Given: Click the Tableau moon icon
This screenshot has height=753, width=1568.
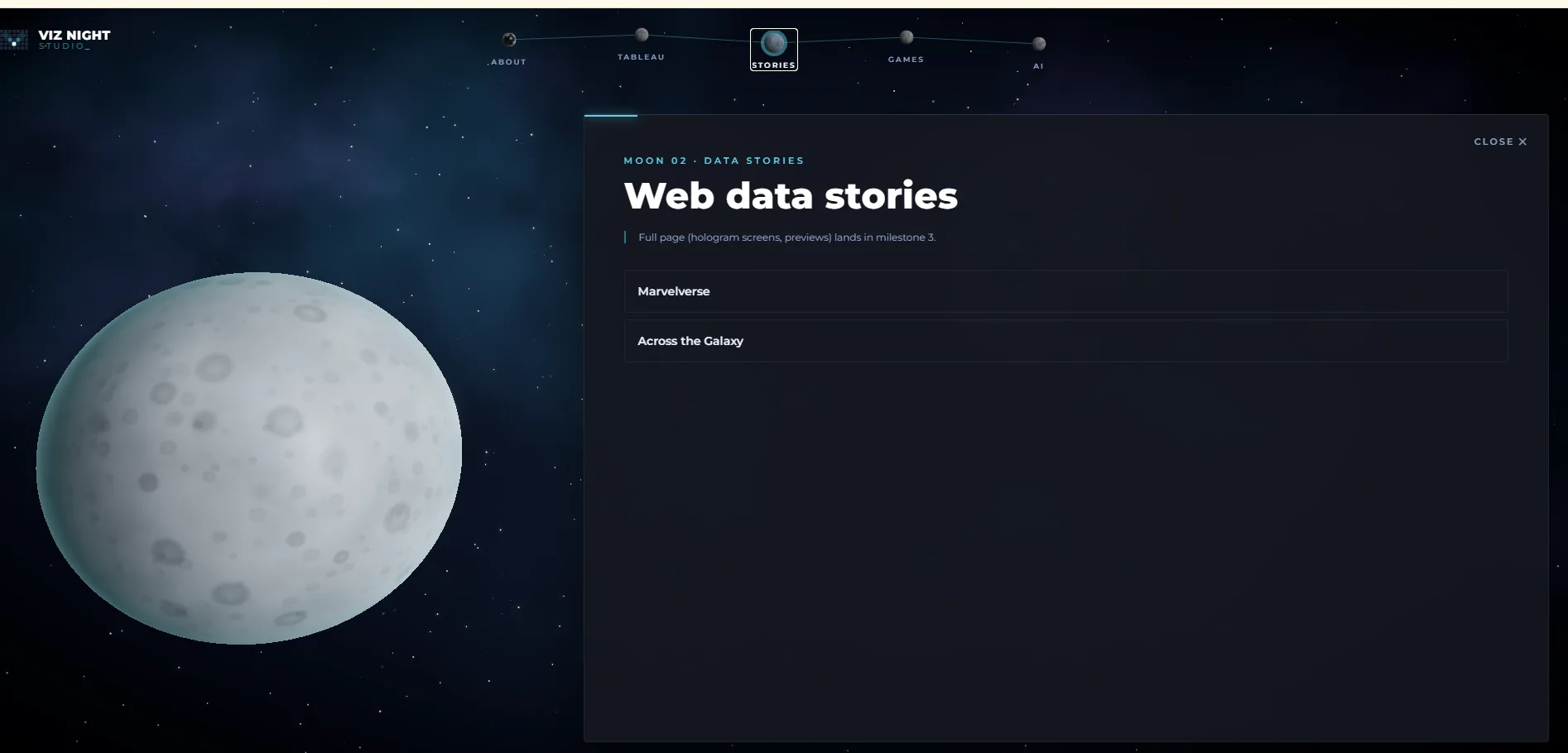Looking at the screenshot, I should coord(642,34).
